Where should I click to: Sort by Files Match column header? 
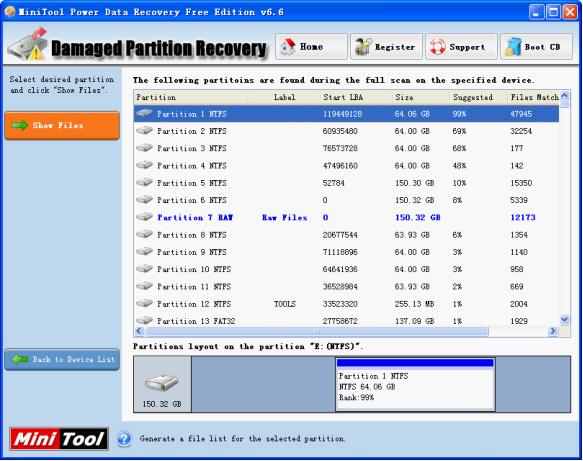pyautogui.click(x=534, y=97)
